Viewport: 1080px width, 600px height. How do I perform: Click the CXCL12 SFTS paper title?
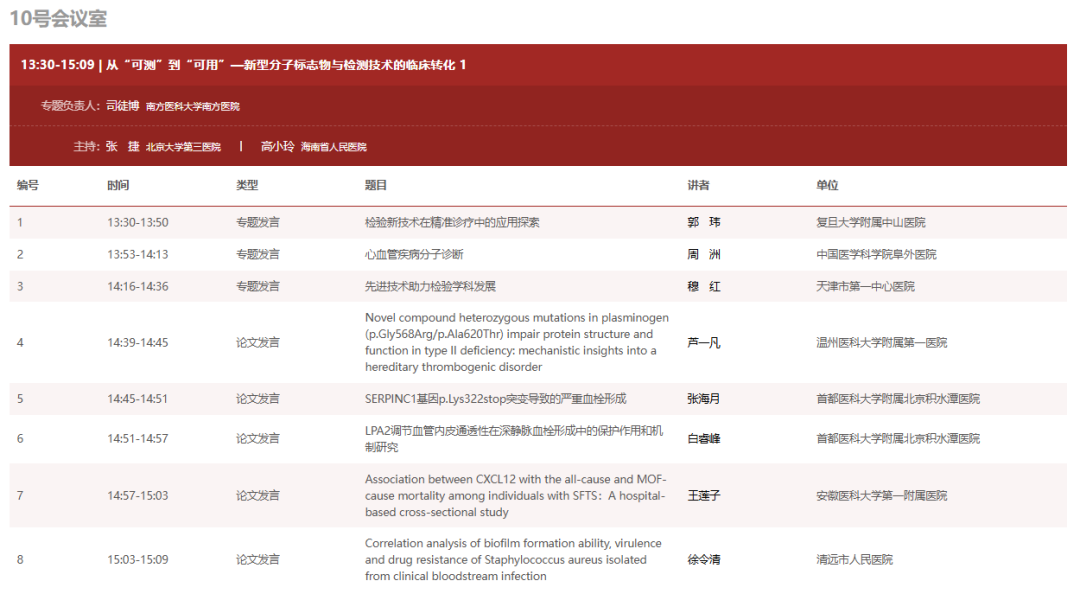click(x=515, y=495)
